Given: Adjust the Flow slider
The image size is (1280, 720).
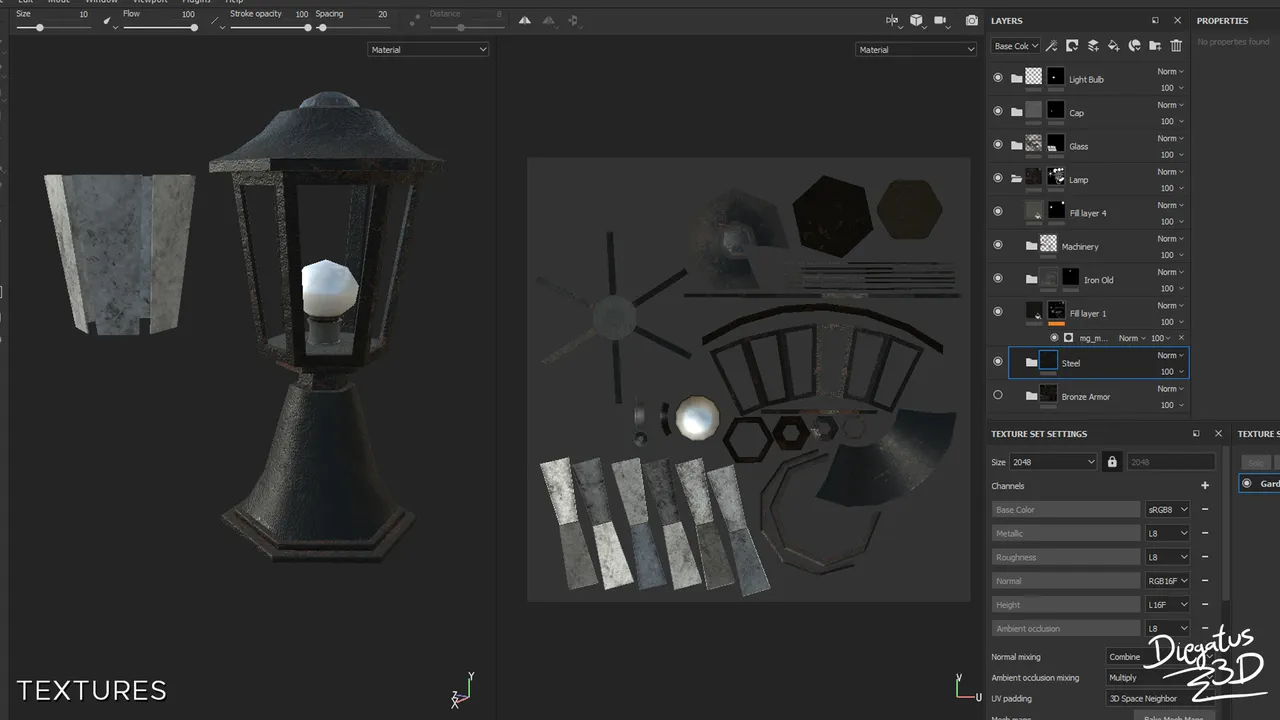Looking at the screenshot, I should pos(159,27).
